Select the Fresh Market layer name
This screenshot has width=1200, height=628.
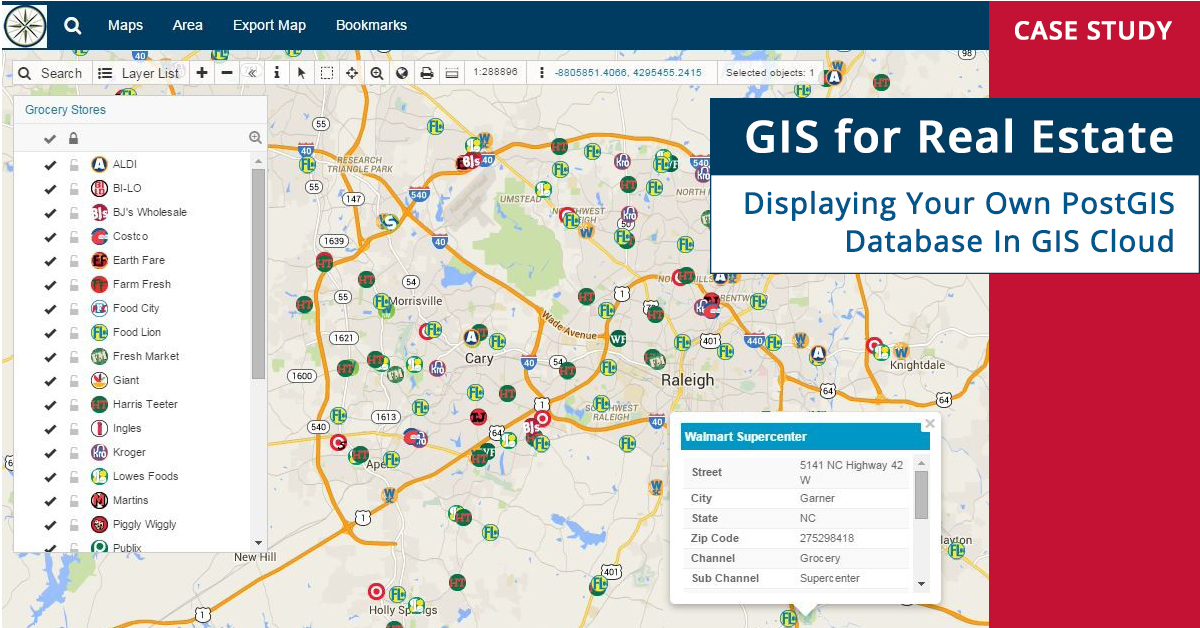[x=146, y=356]
